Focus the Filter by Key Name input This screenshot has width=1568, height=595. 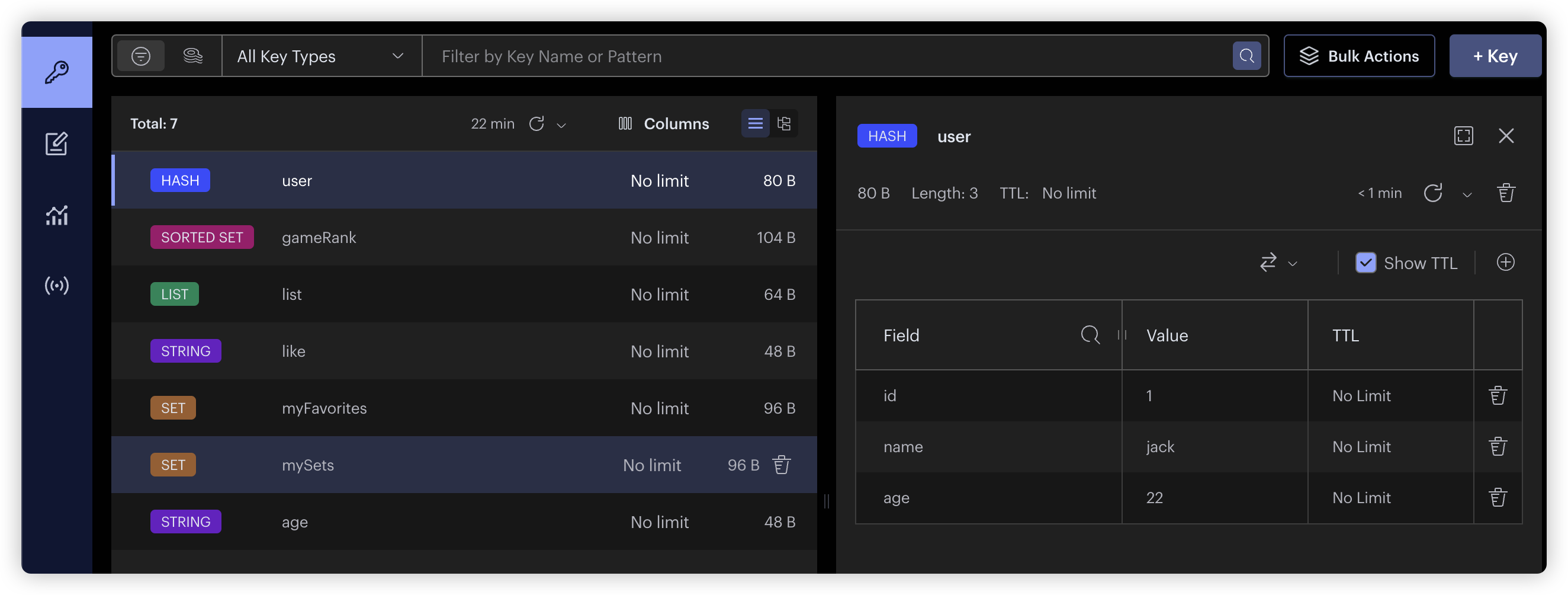(x=828, y=56)
